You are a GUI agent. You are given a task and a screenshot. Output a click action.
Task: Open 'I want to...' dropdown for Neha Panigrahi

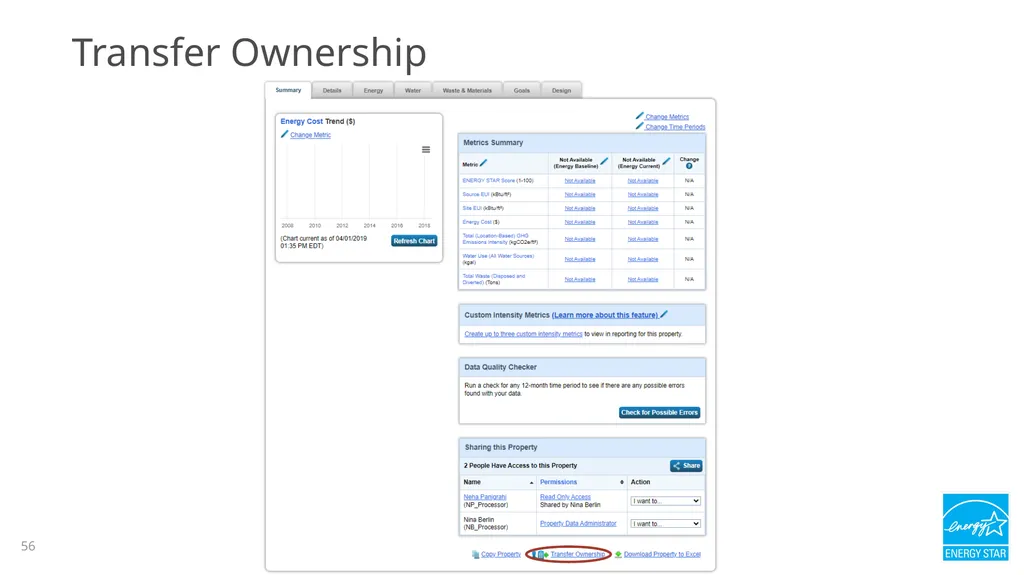[665, 501]
